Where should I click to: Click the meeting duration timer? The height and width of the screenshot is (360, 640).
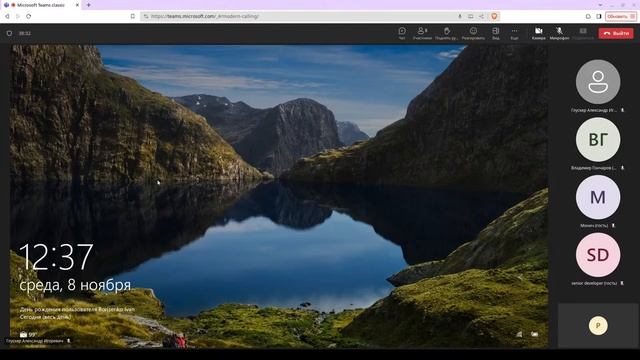point(24,33)
